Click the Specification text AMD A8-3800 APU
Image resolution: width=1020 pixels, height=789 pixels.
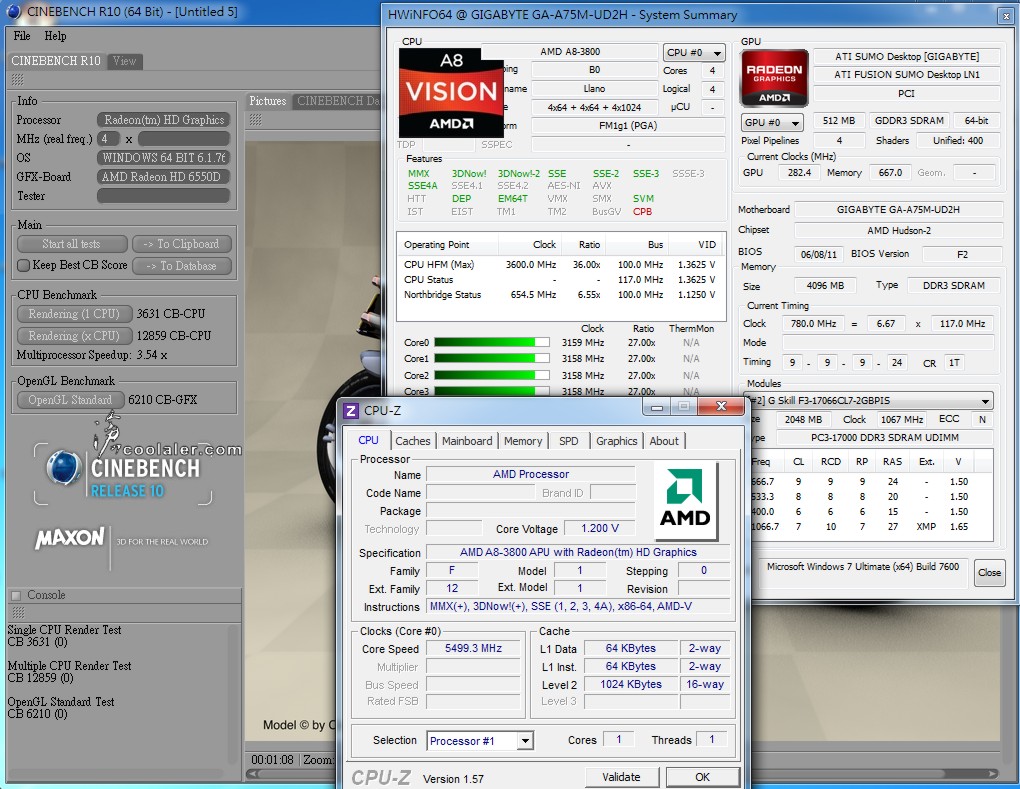(578, 552)
